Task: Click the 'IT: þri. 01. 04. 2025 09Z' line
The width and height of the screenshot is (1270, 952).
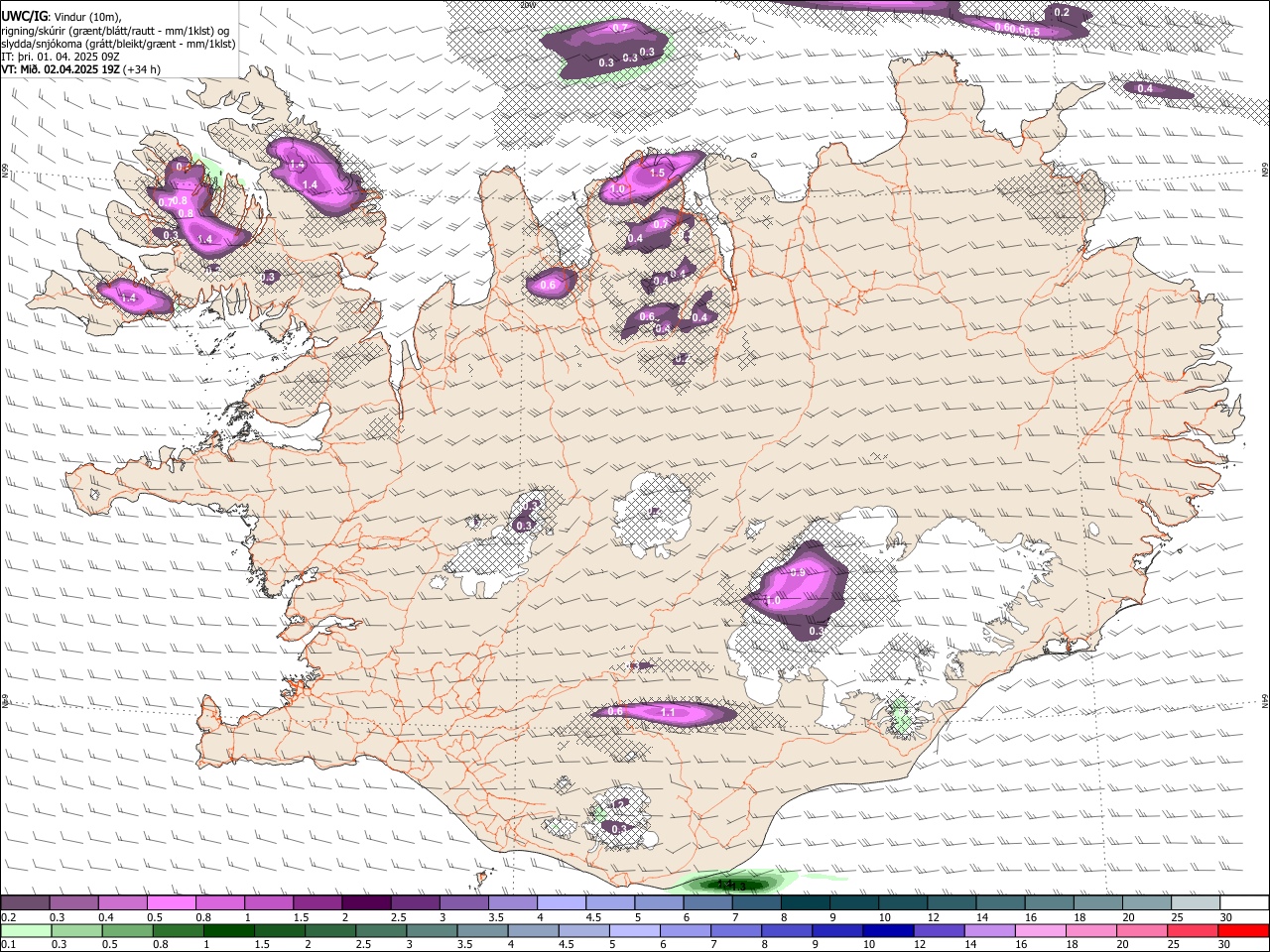Action: 61,57
